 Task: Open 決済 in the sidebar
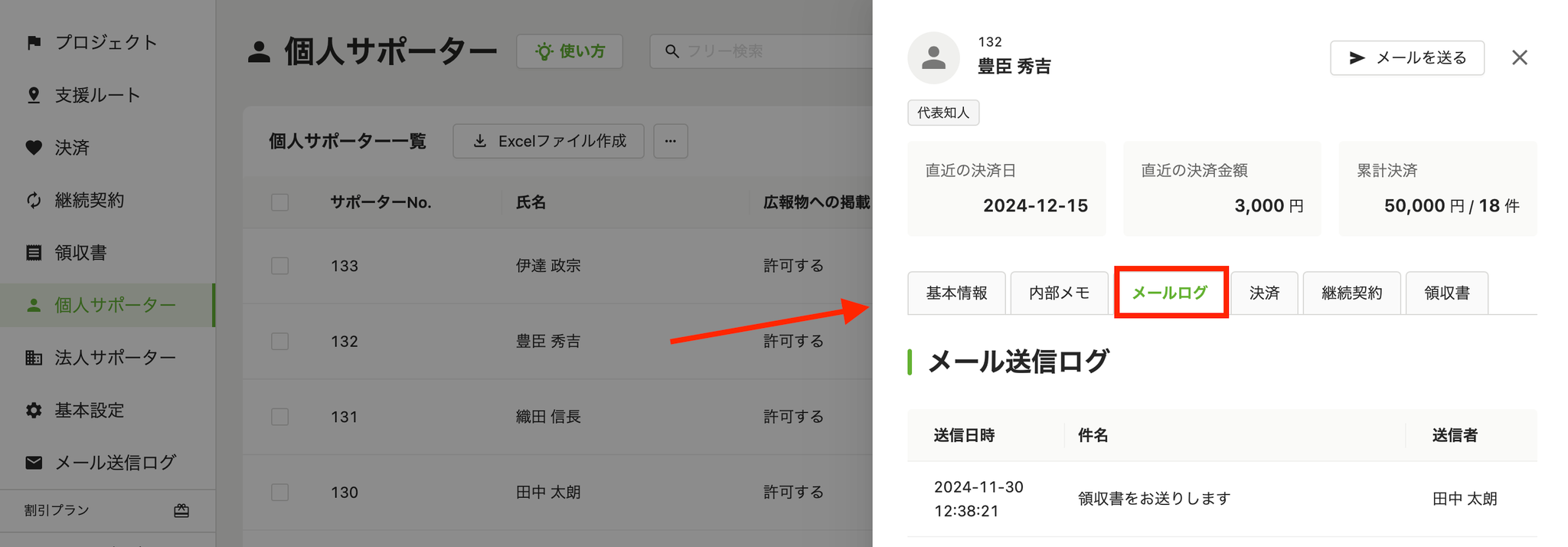(x=106, y=148)
